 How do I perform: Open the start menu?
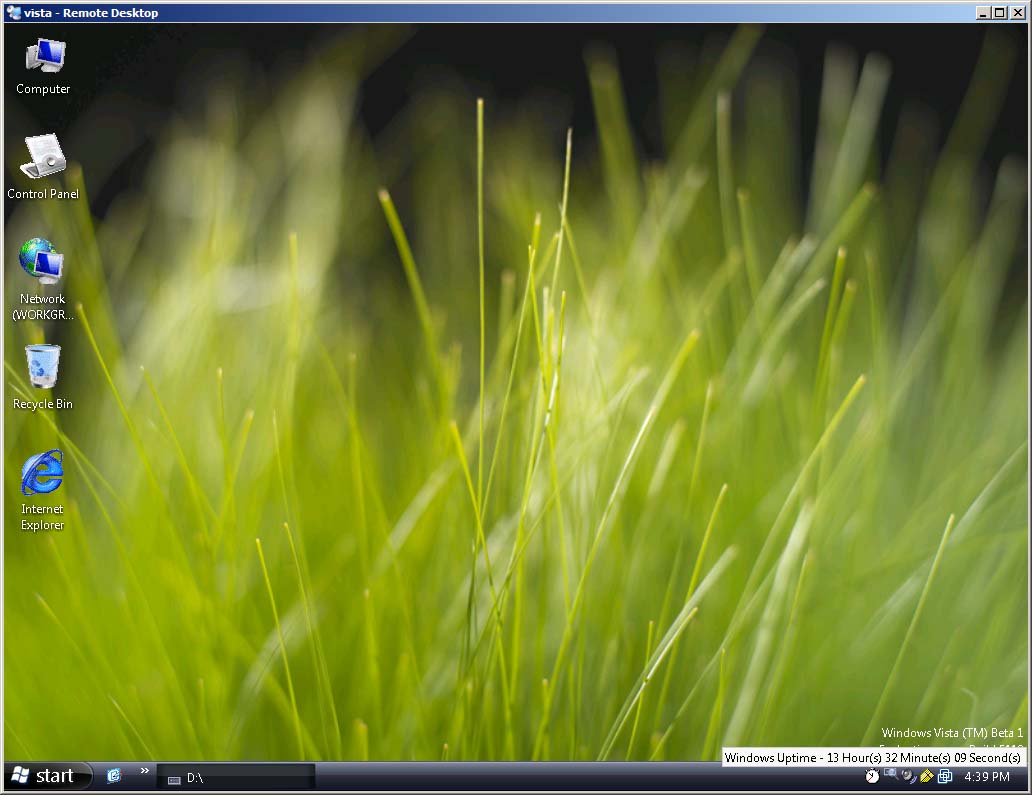coord(47,776)
